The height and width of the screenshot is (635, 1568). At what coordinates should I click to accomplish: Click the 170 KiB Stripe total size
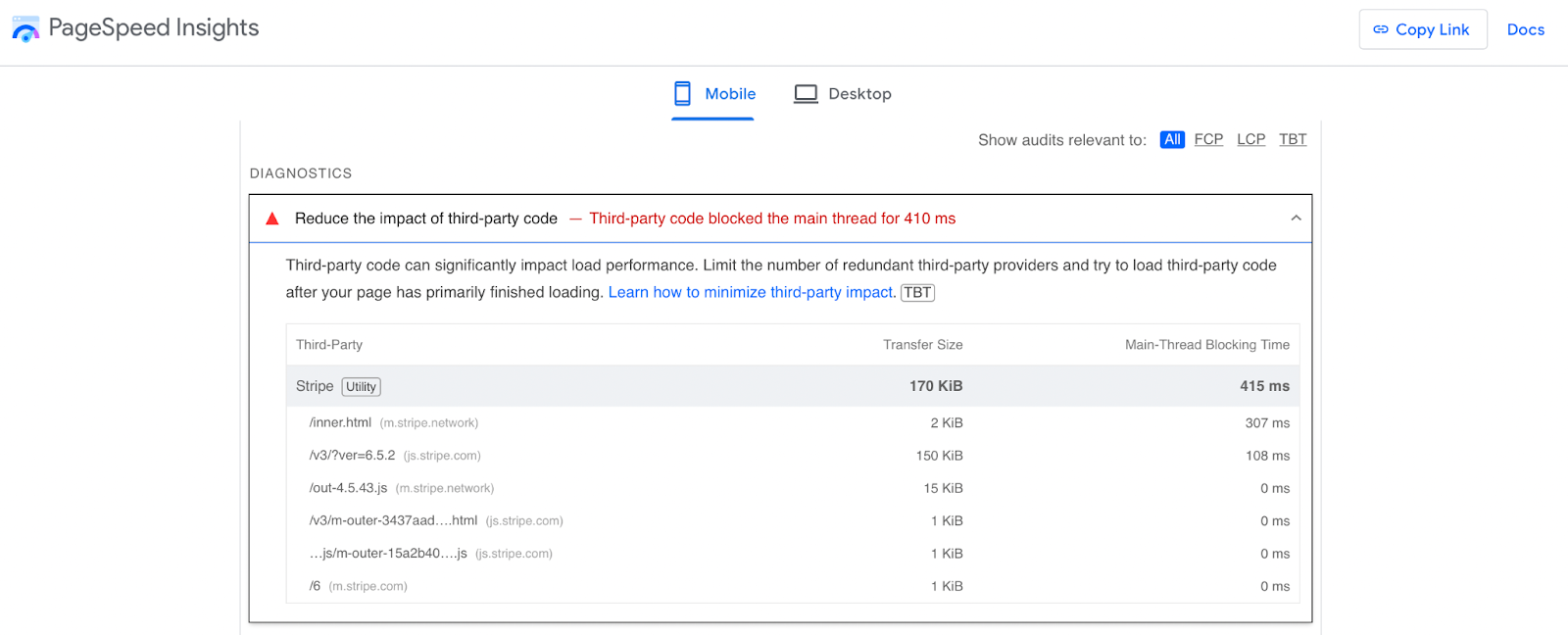tap(936, 386)
